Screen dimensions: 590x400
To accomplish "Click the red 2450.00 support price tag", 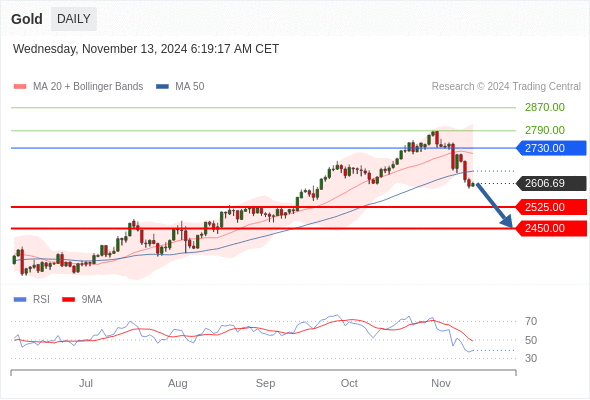I will (x=551, y=228).
